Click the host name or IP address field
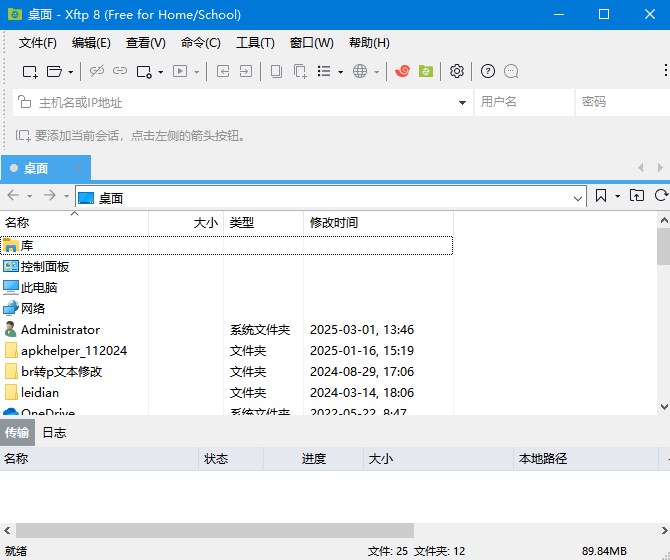670x560 pixels. click(x=243, y=103)
